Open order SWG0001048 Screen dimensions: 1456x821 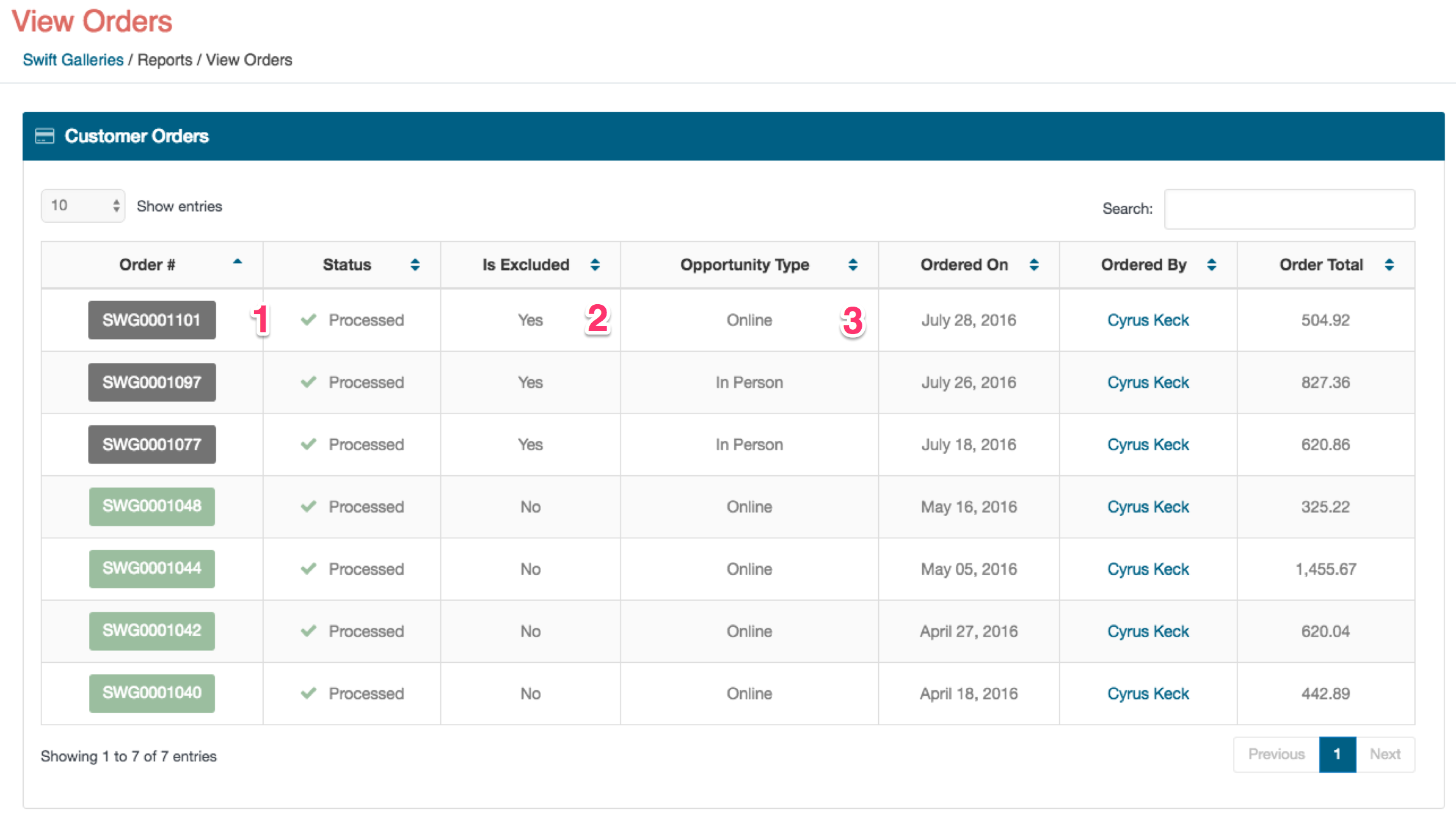point(152,506)
